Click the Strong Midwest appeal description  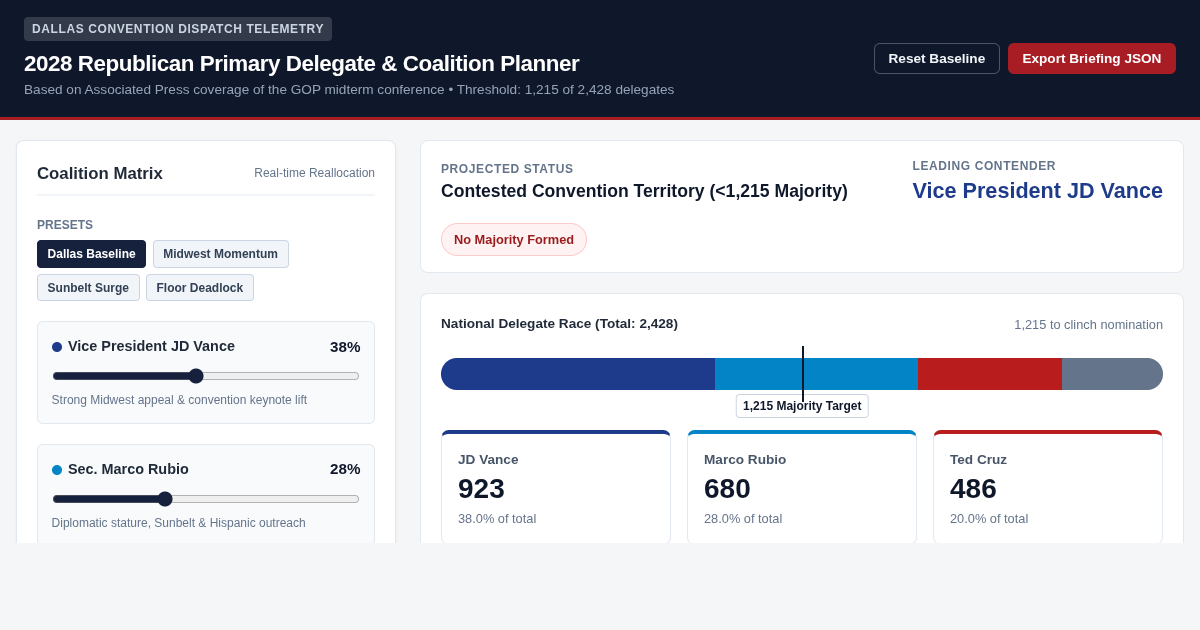click(x=179, y=400)
